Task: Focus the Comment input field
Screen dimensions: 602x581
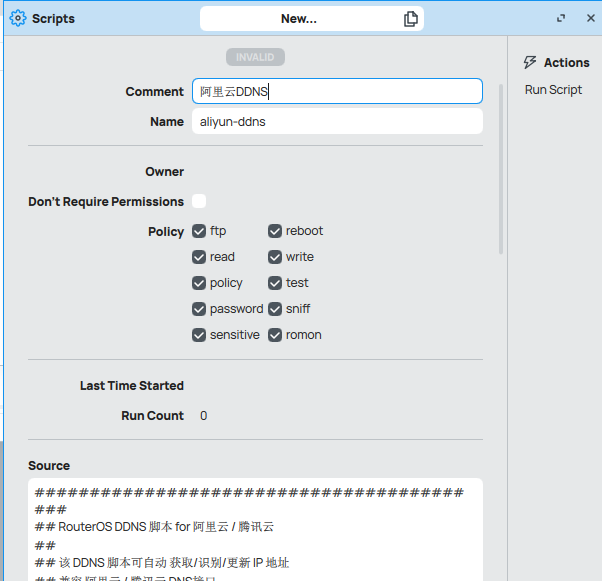Action: 337,91
